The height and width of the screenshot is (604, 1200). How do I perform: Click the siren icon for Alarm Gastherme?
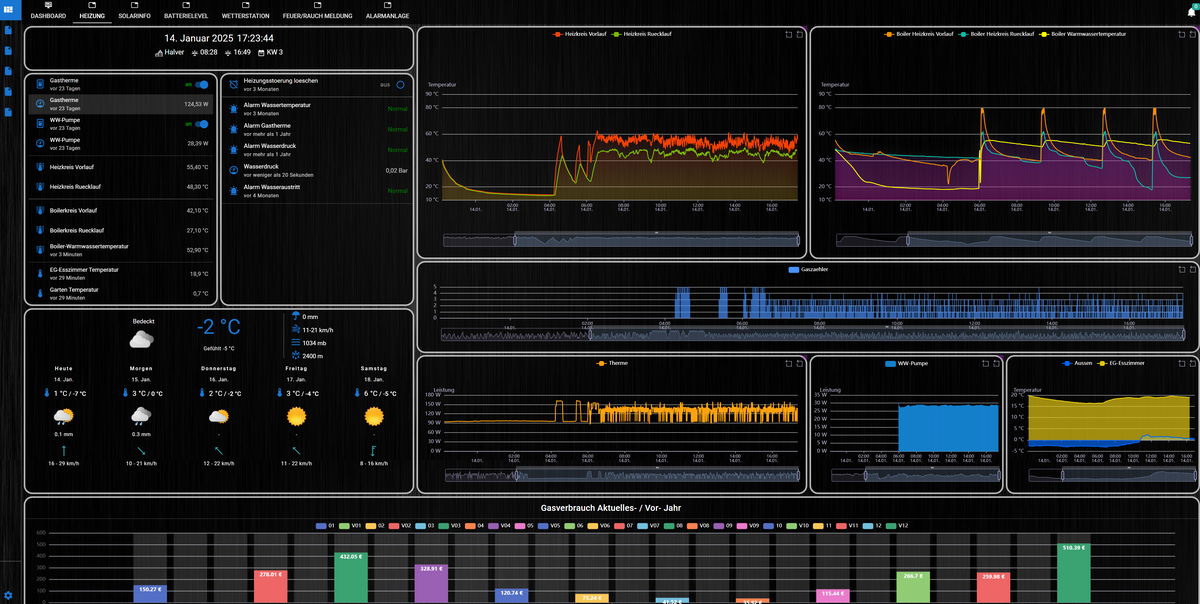(233, 129)
